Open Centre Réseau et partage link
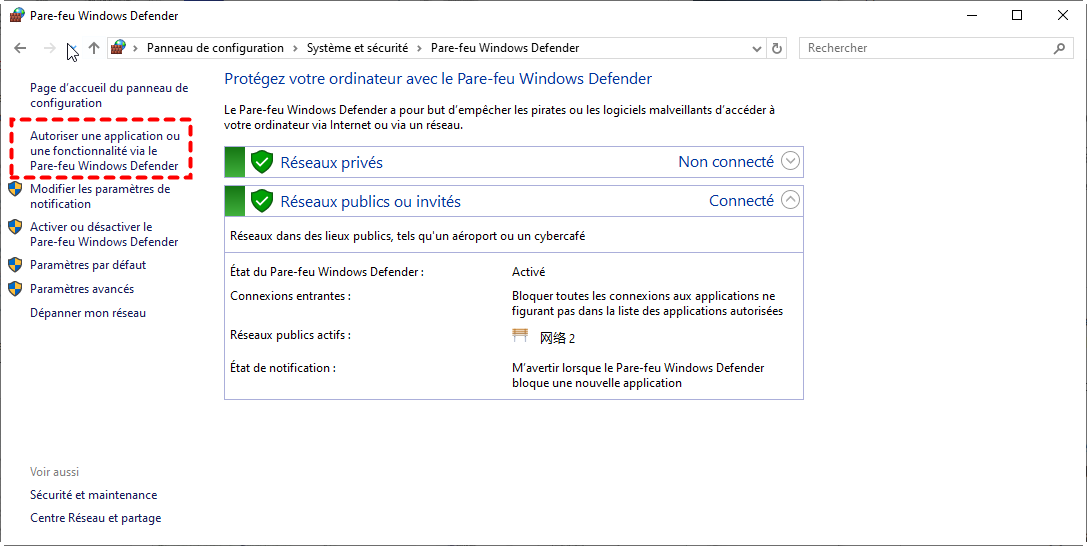Image resolution: width=1087 pixels, height=546 pixels. pos(95,518)
